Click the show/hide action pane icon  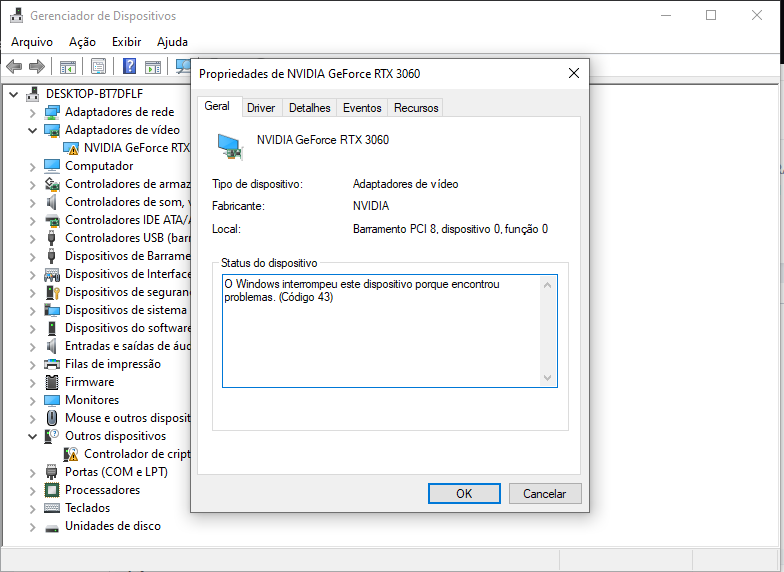152,66
